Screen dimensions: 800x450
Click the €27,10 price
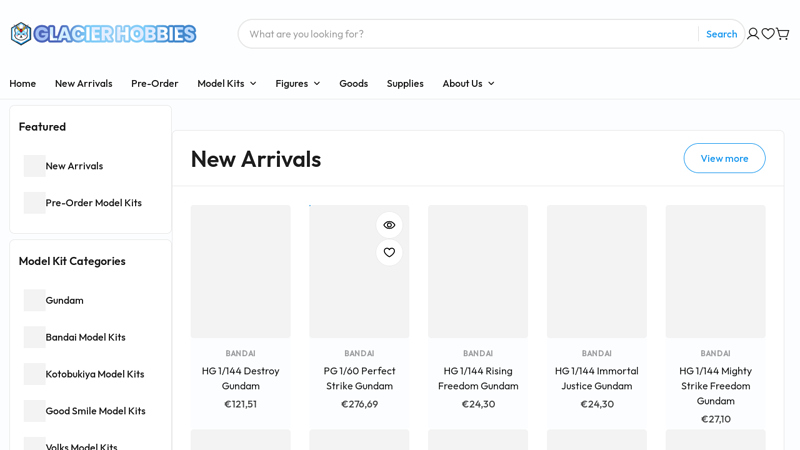(x=715, y=419)
